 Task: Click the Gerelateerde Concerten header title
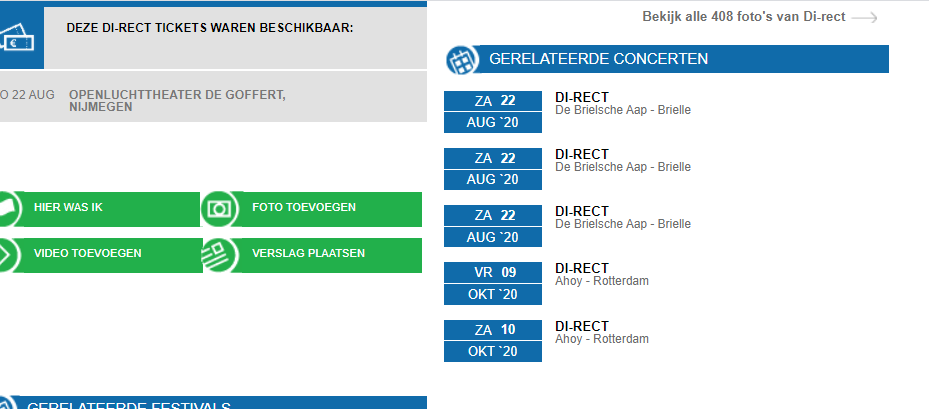(x=598, y=59)
